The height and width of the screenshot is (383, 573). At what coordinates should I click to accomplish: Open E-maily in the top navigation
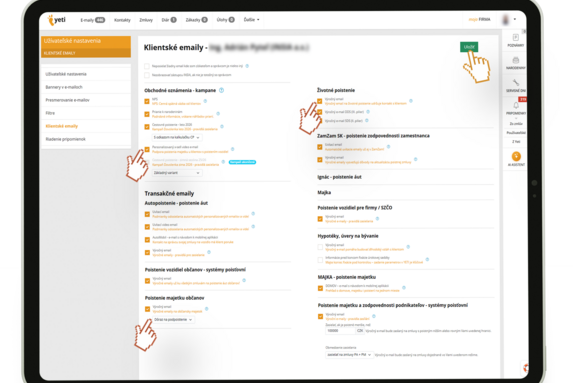92,20
